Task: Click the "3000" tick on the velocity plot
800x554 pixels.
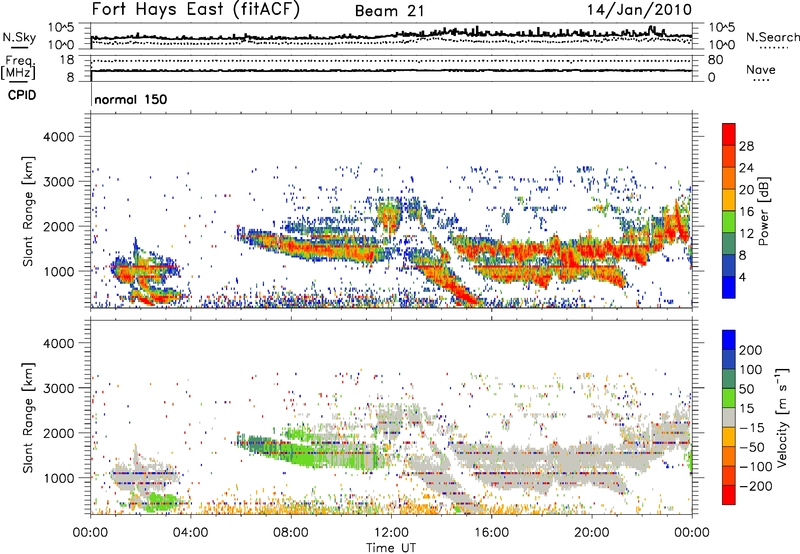Action: pyautogui.click(x=59, y=388)
